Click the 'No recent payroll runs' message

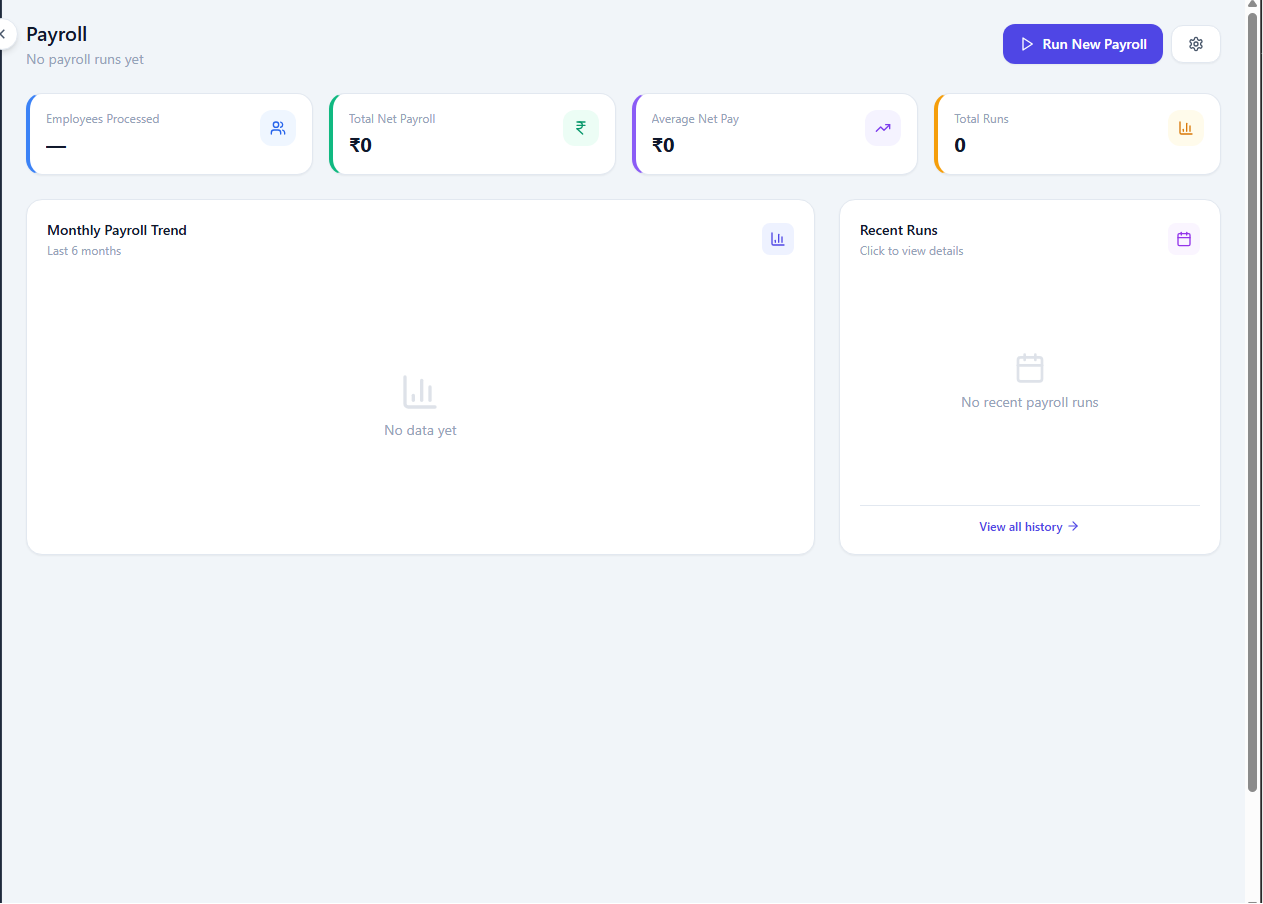(1030, 402)
